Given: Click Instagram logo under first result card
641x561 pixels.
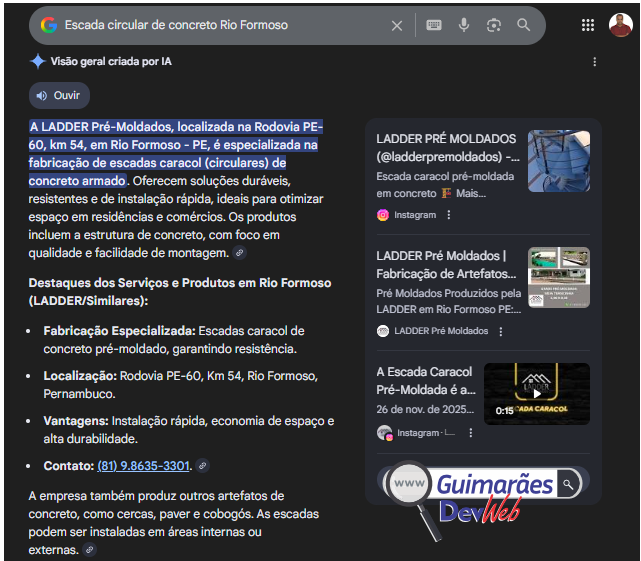Looking at the screenshot, I should (383, 215).
